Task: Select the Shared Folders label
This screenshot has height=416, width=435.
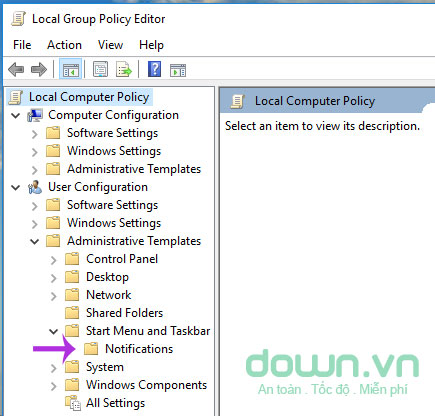Action: 124,313
